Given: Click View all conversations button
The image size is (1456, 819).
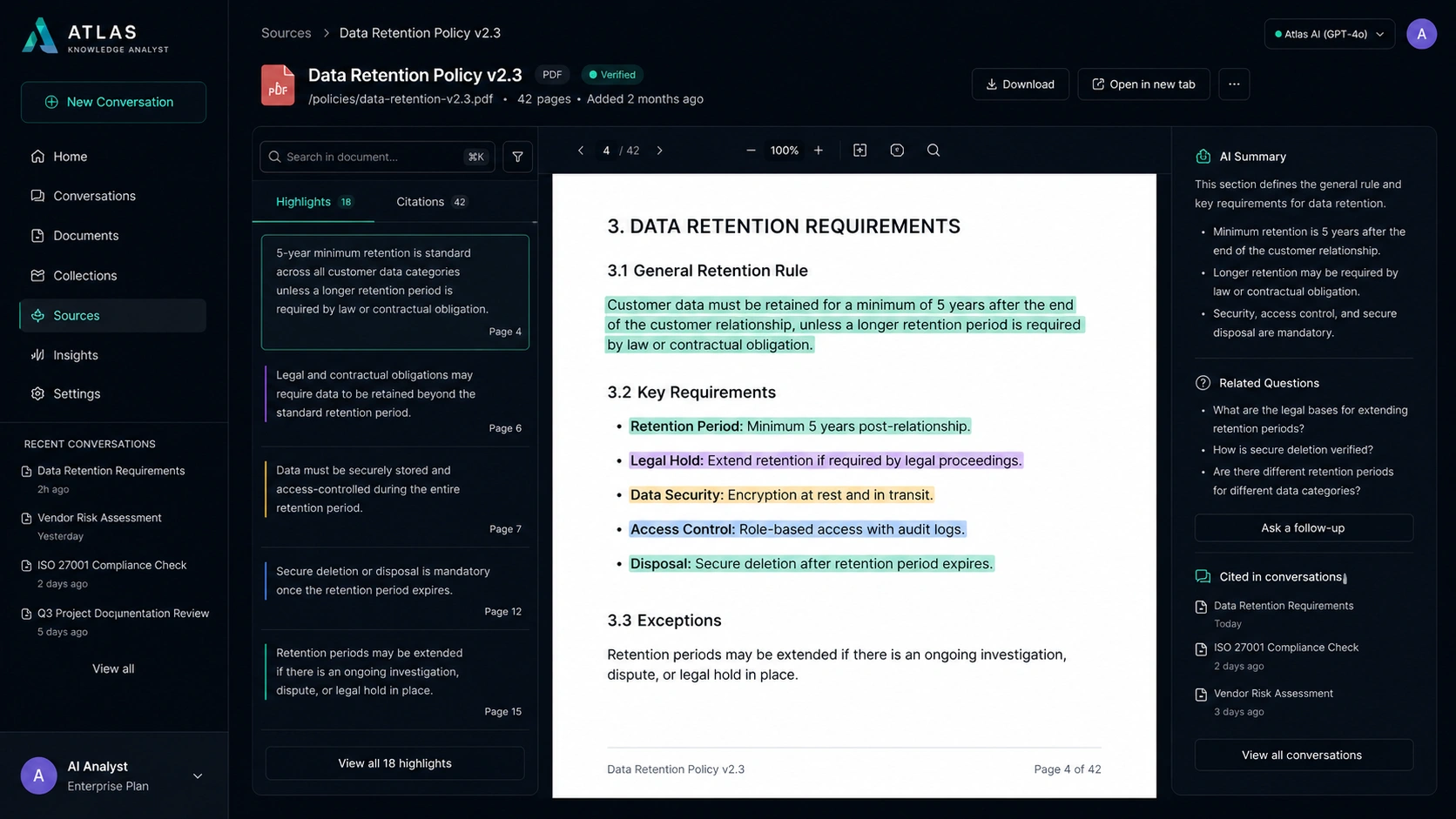Looking at the screenshot, I should tap(1303, 755).
